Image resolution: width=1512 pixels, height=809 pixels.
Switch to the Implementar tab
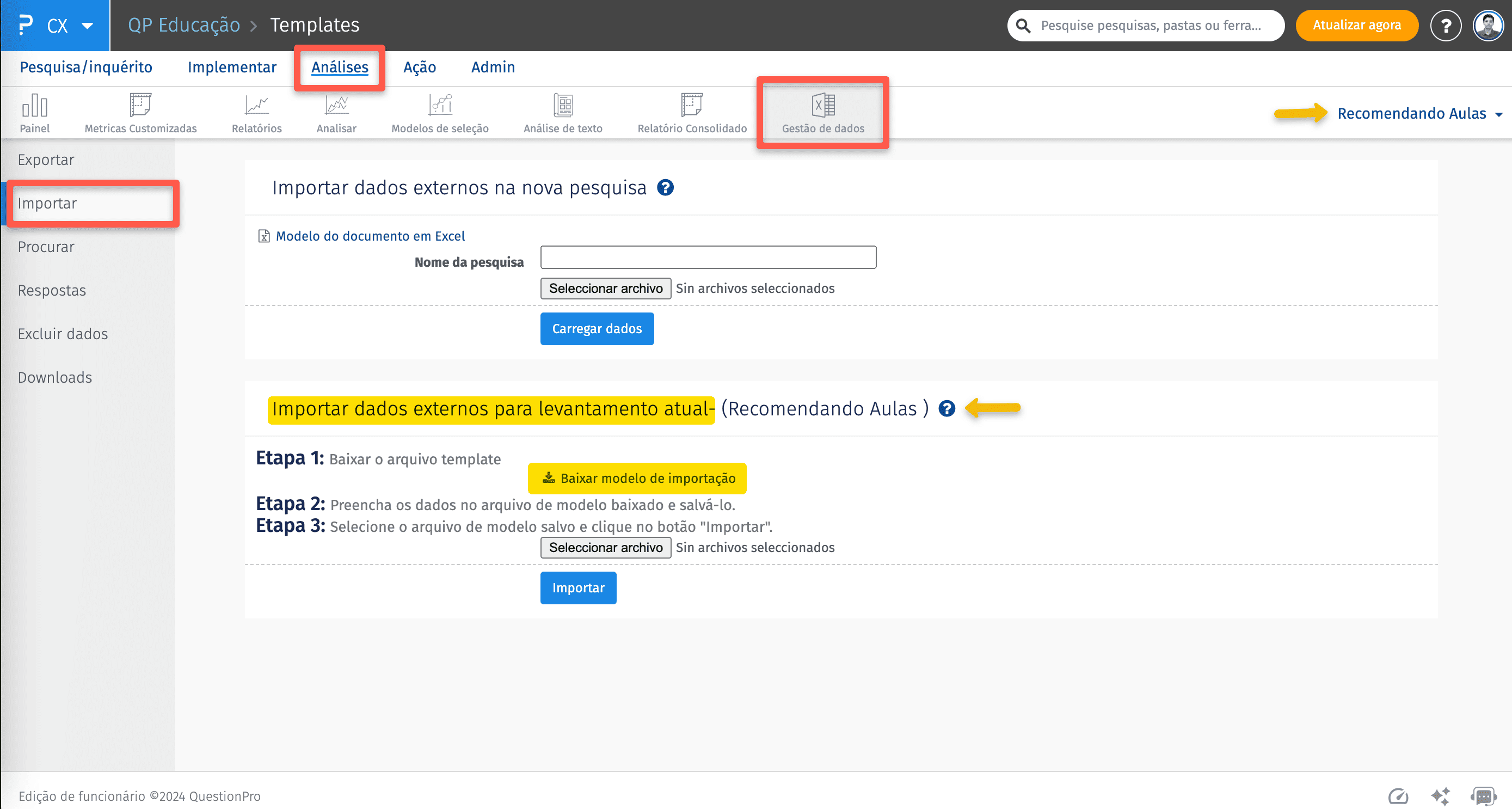(232, 68)
